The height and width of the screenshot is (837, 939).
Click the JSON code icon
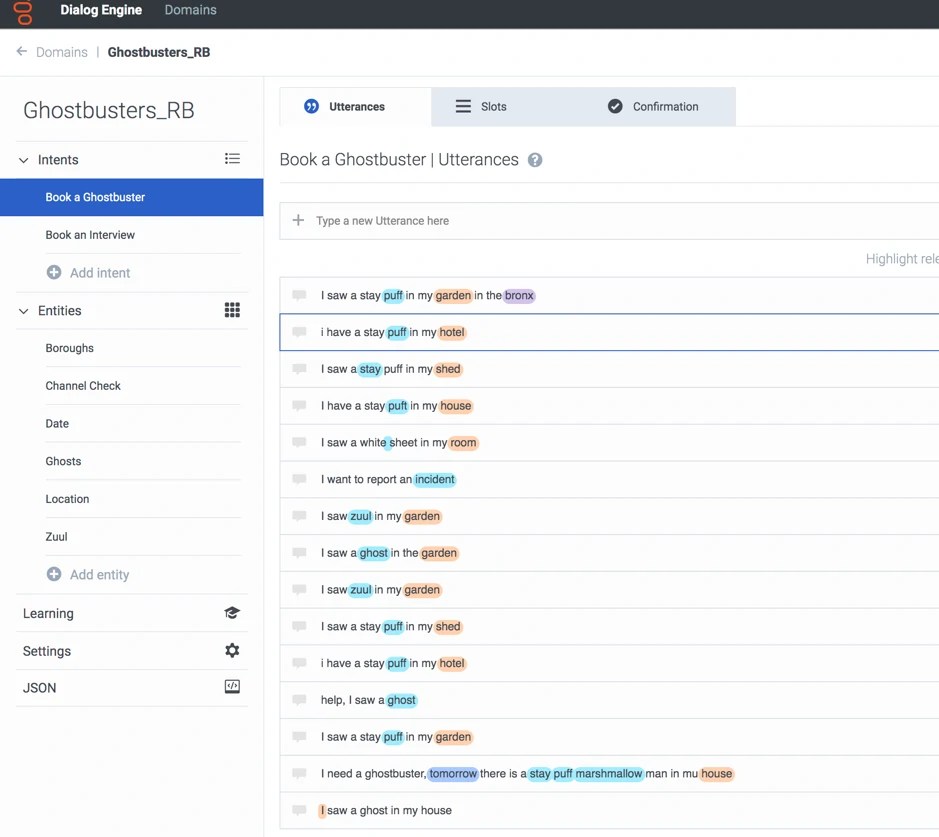pyautogui.click(x=232, y=687)
